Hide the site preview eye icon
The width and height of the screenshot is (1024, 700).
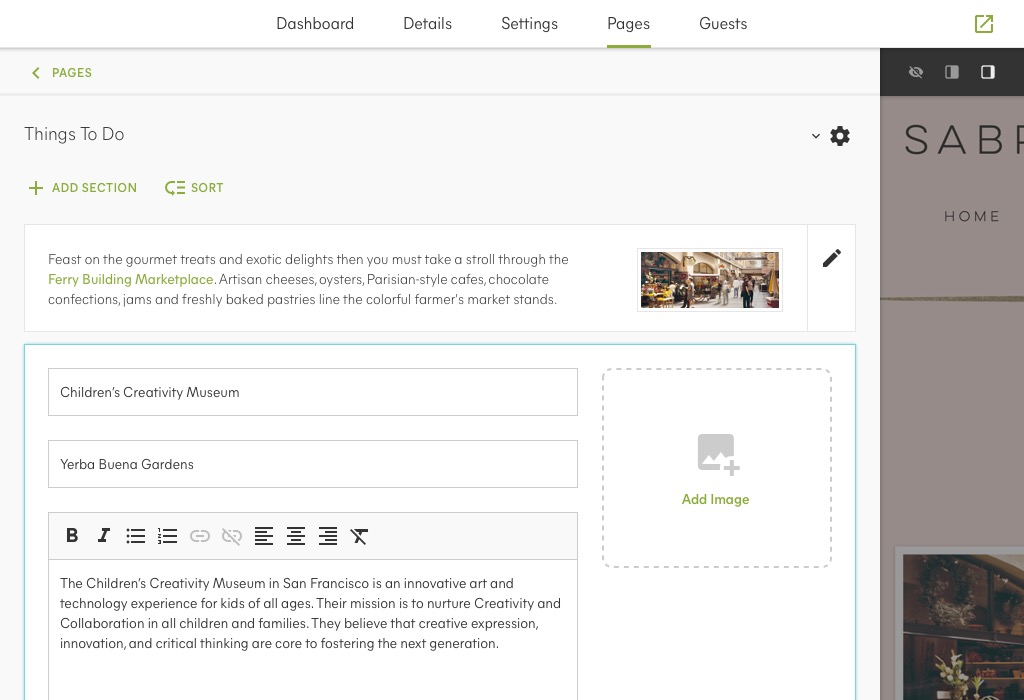pos(916,72)
